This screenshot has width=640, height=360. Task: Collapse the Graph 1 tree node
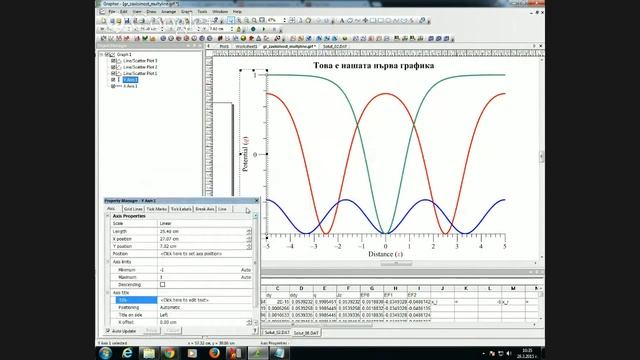101,54
